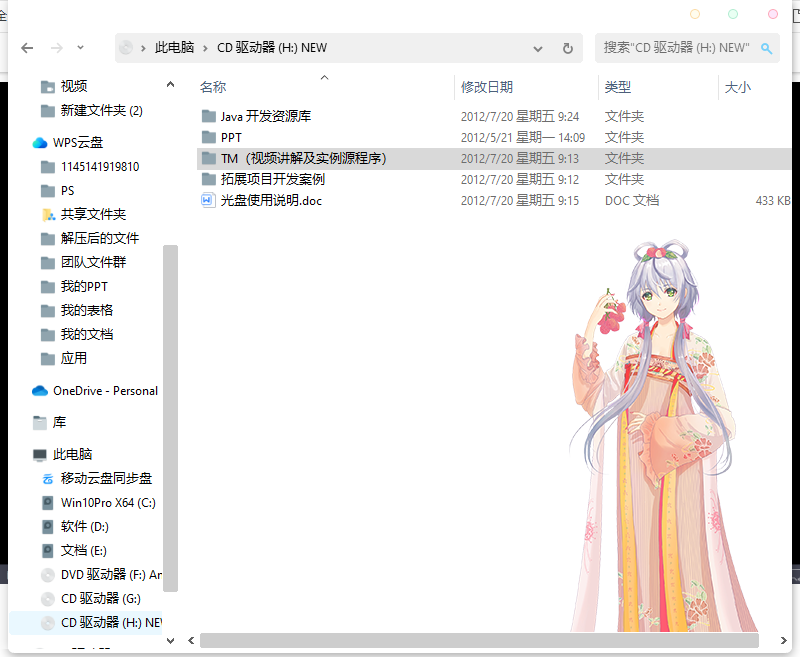Select the PPT folder icon in file list

[x=209, y=137]
